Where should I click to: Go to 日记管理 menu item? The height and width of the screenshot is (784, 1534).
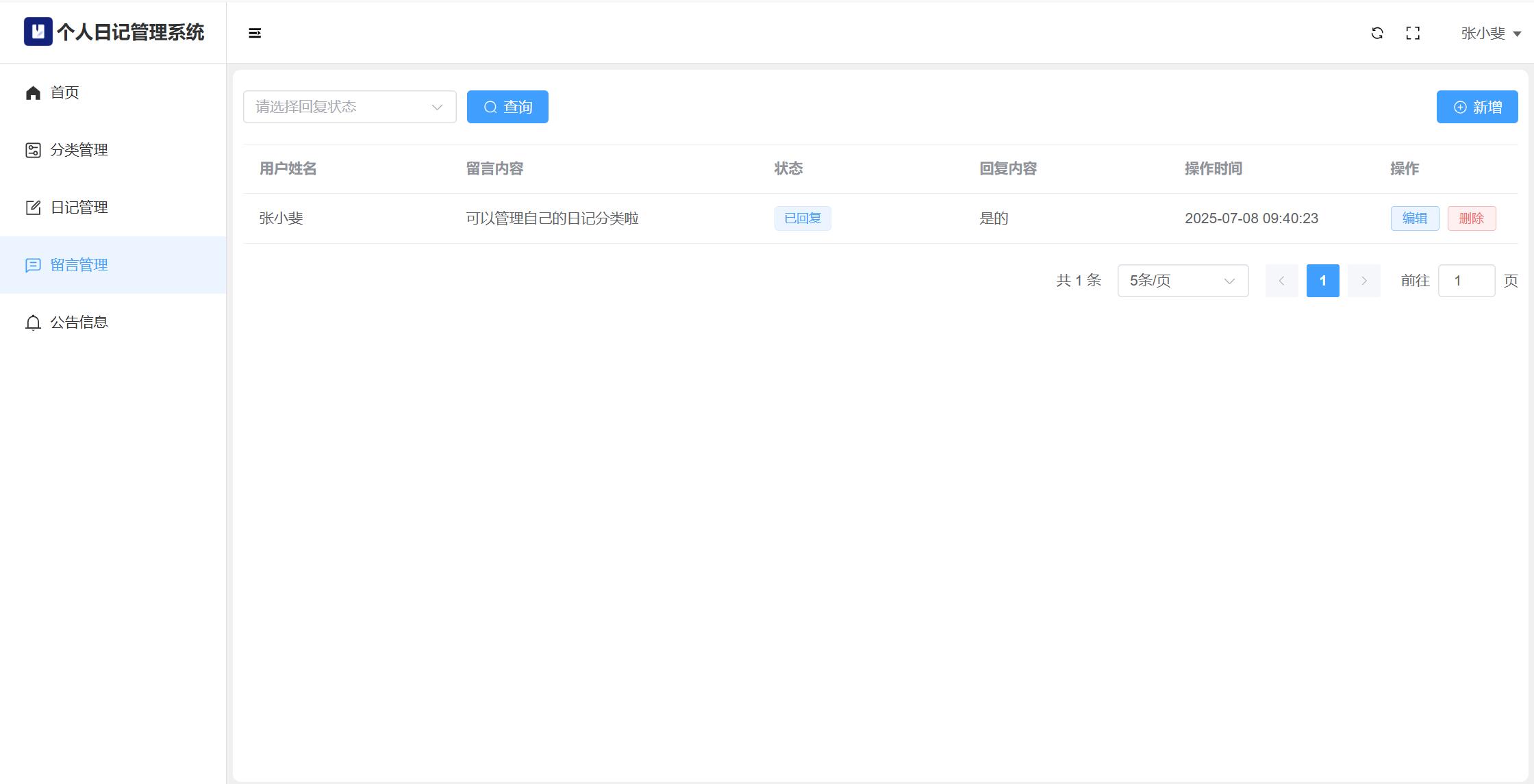(79, 207)
